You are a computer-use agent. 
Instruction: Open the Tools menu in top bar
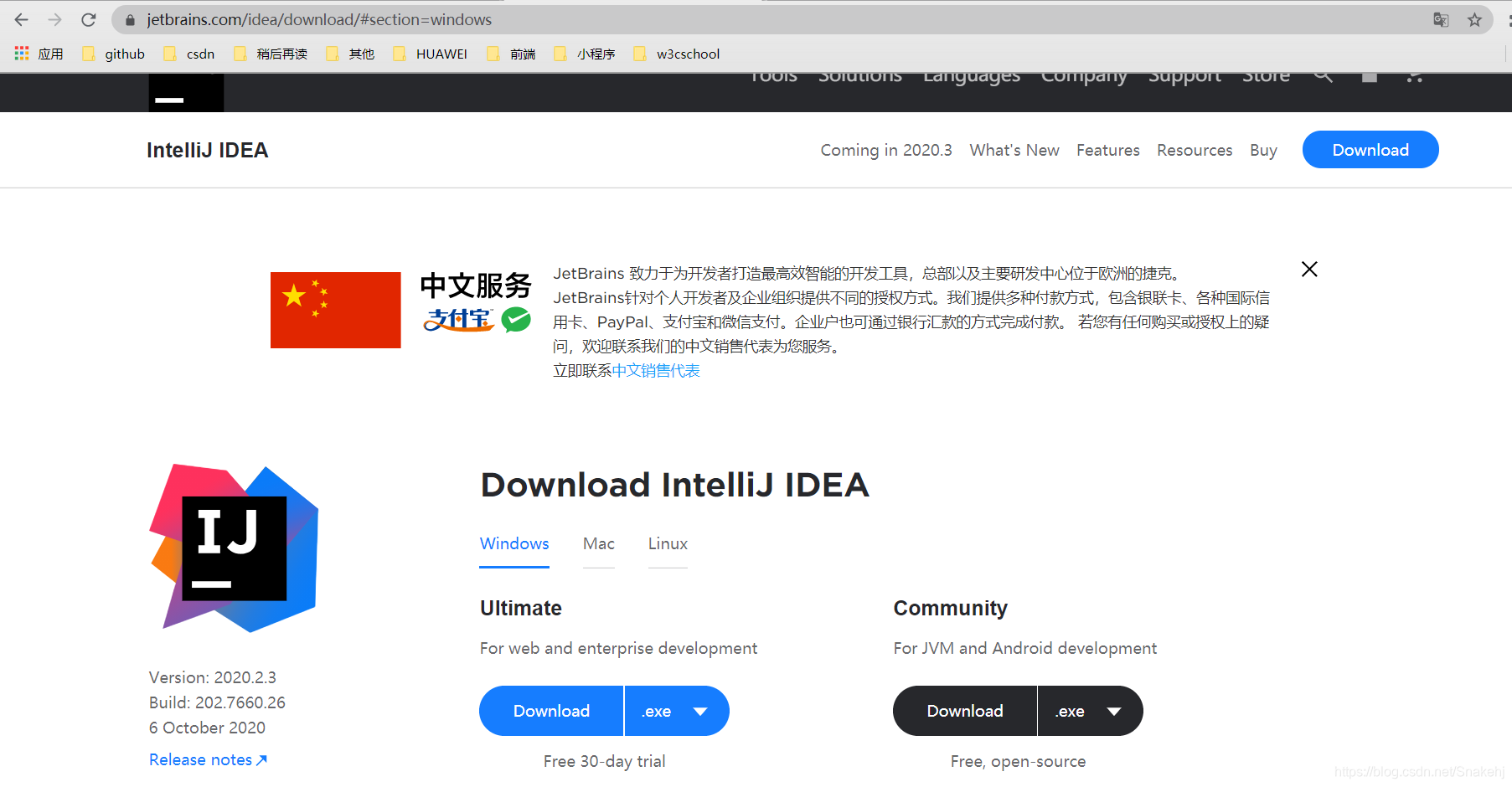pos(773,77)
